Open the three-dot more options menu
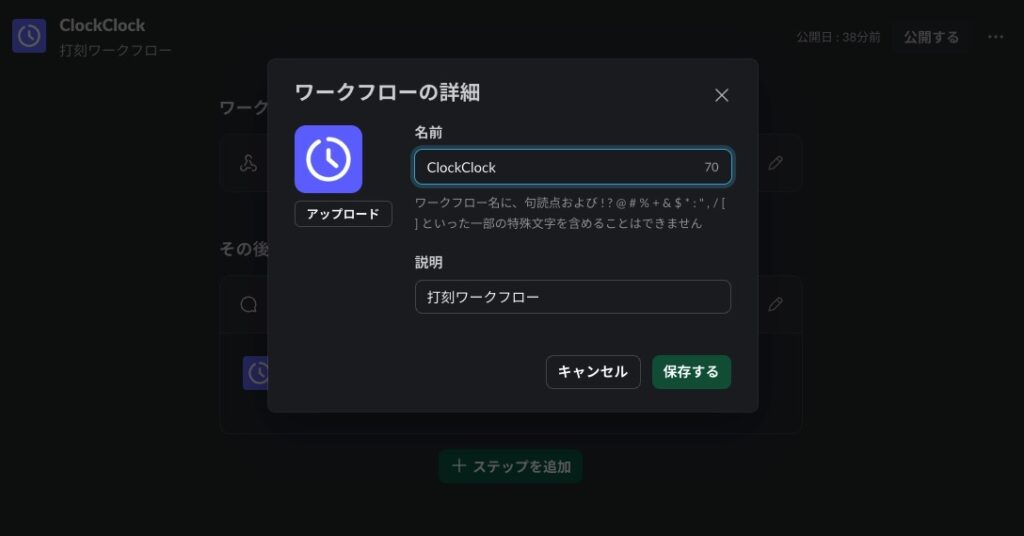The image size is (1024, 536). tap(995, 37)
